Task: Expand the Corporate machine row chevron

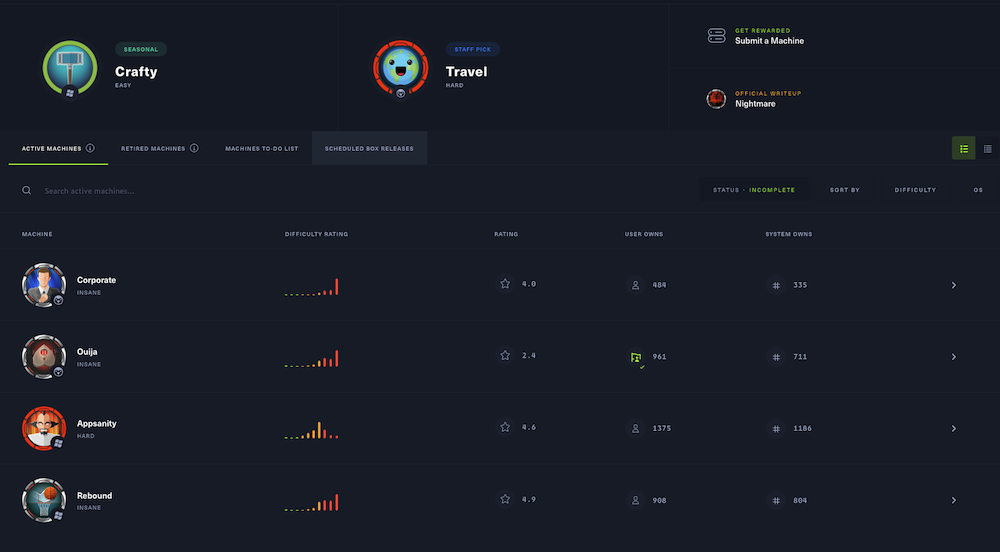Action: pyautogui.click(x=953, y=285)
